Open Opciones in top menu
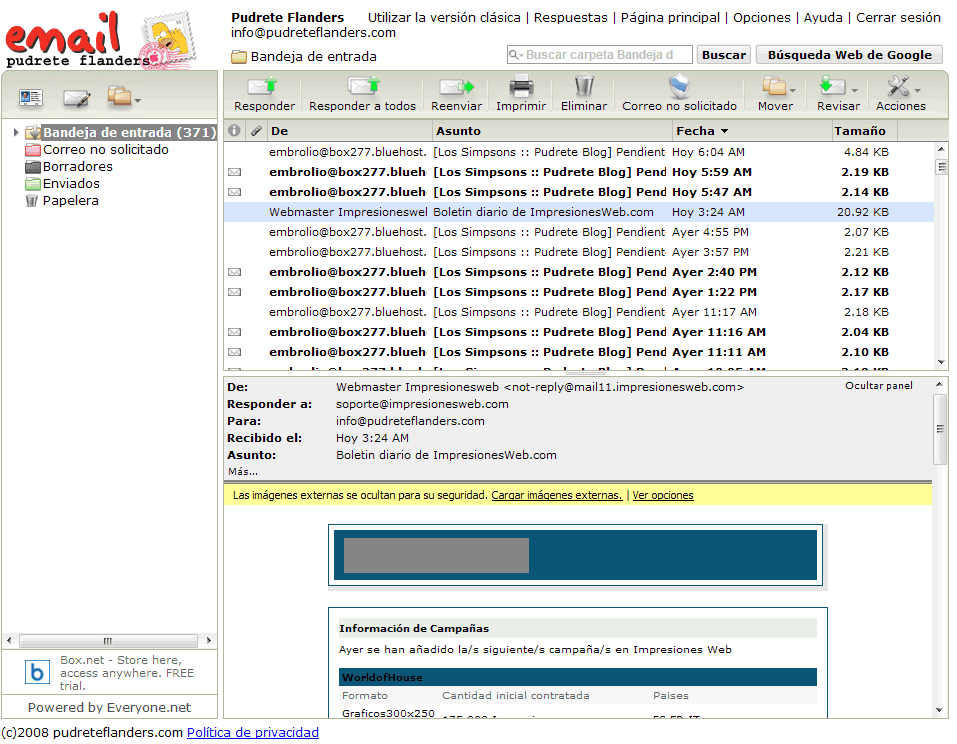 (762, 18)
